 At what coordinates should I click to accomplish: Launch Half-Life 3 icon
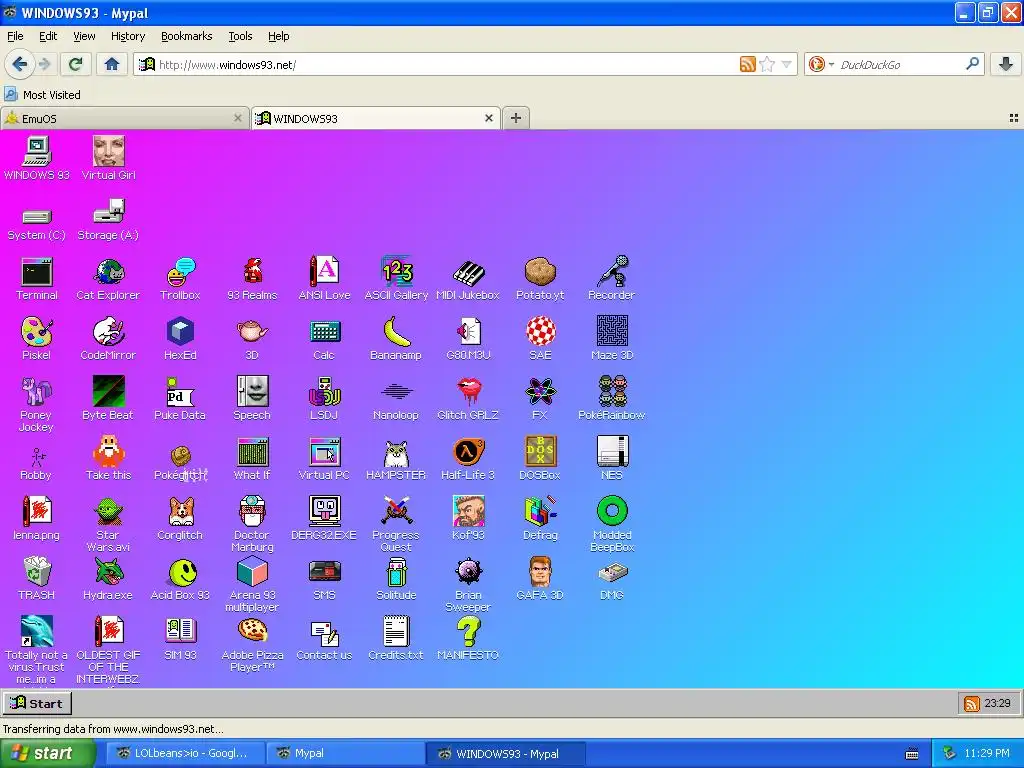point(468,458)
